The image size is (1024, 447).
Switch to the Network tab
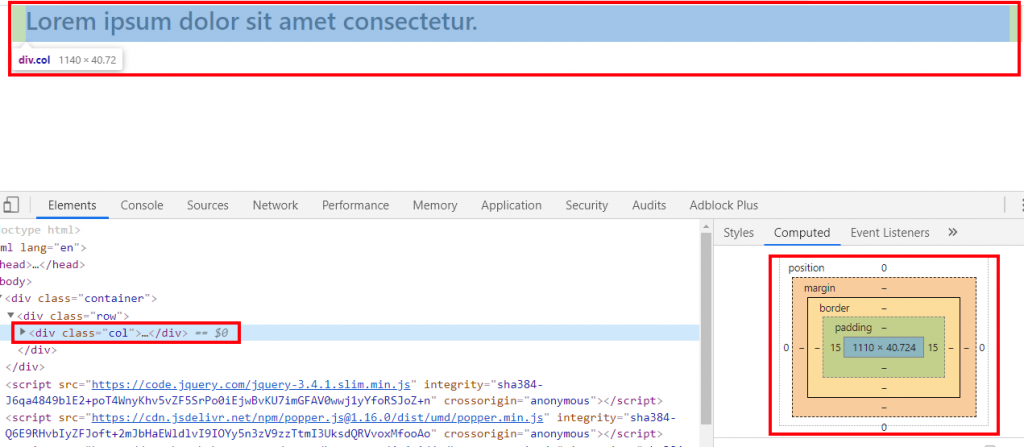tap(276, 205)
